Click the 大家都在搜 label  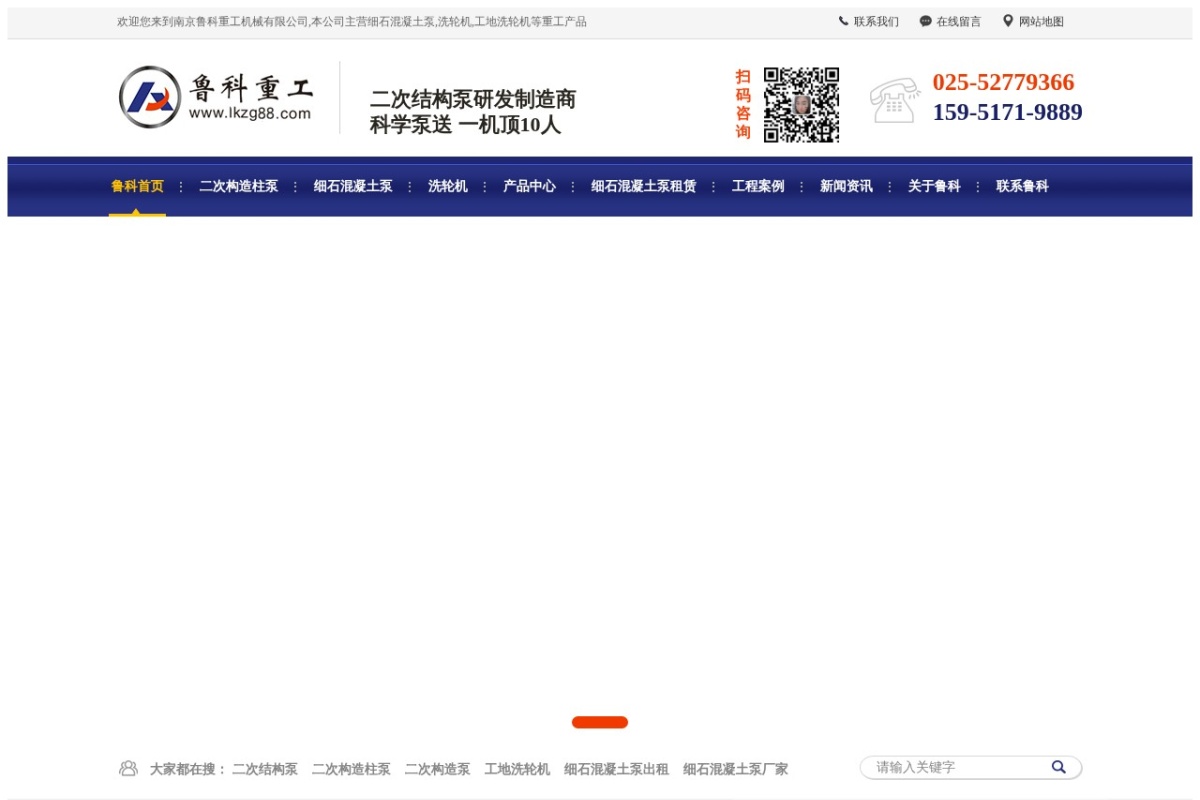click(188, 769)
